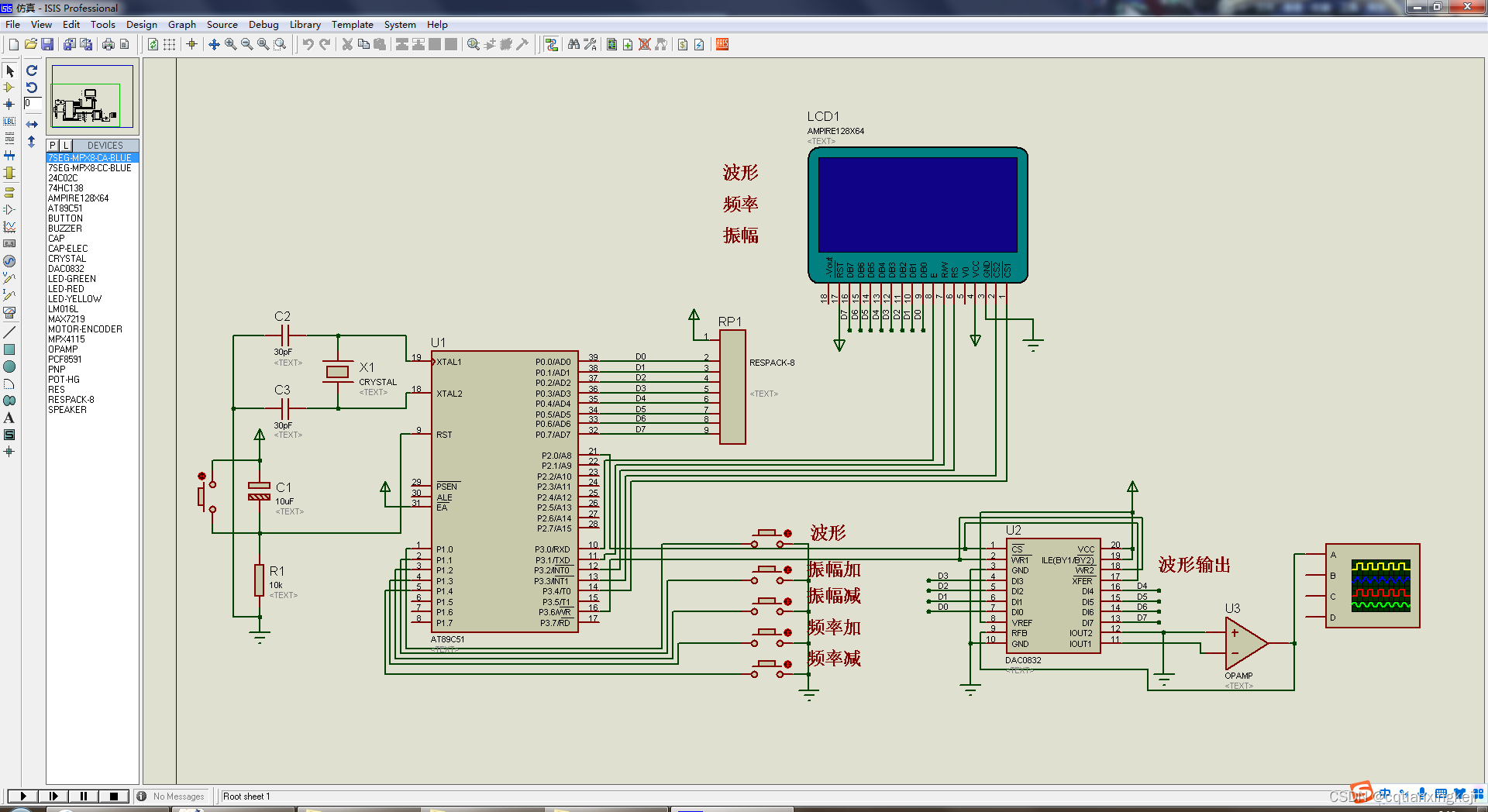The width and height of the screenshot is (1488, 812).
Task: Copy the selection to clipboard
Action: coord(363,44)
